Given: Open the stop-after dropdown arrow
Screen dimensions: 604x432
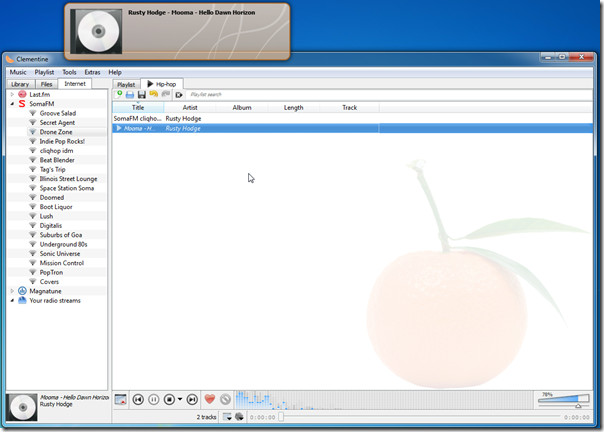Looking at the screenshot, I should pyautogui.click(x=180, y=400).
